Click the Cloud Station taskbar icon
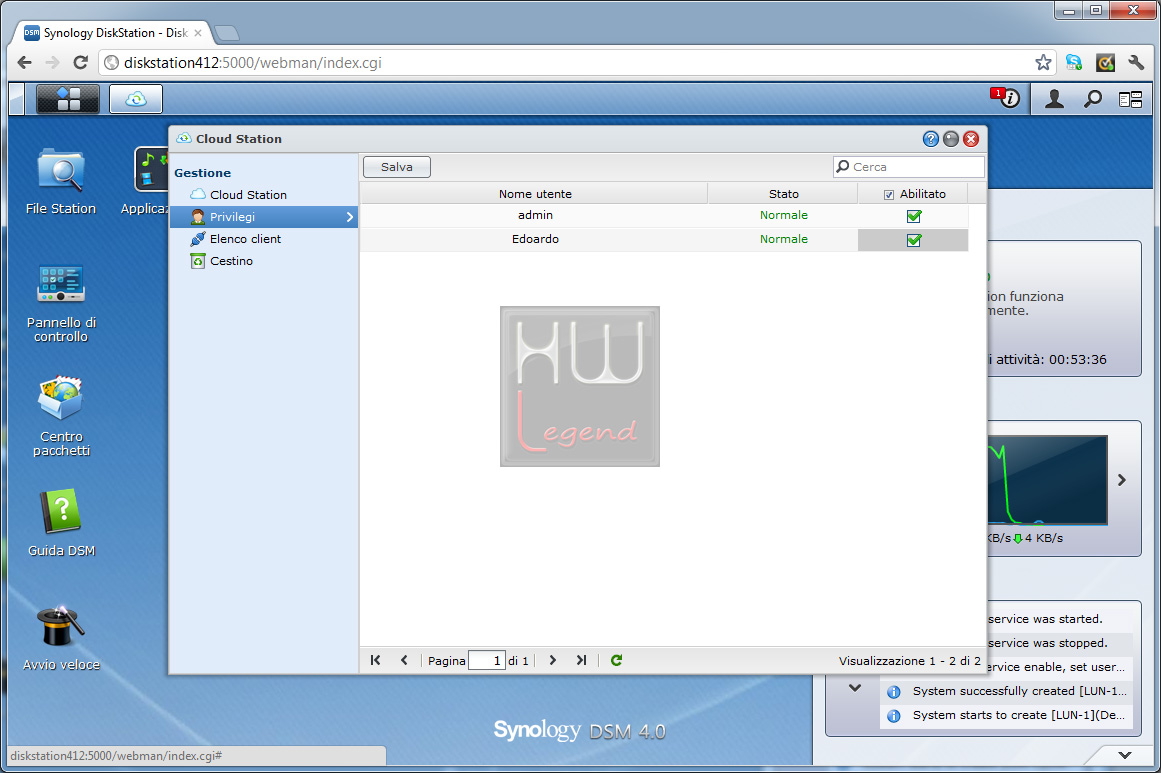1161x773 pixels. pos(135,99)
